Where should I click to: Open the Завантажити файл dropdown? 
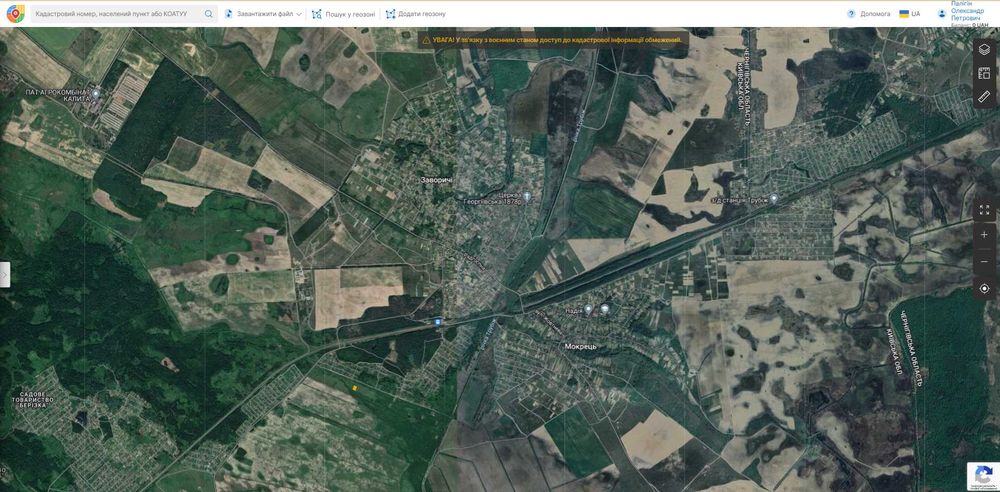pos(263,13)
